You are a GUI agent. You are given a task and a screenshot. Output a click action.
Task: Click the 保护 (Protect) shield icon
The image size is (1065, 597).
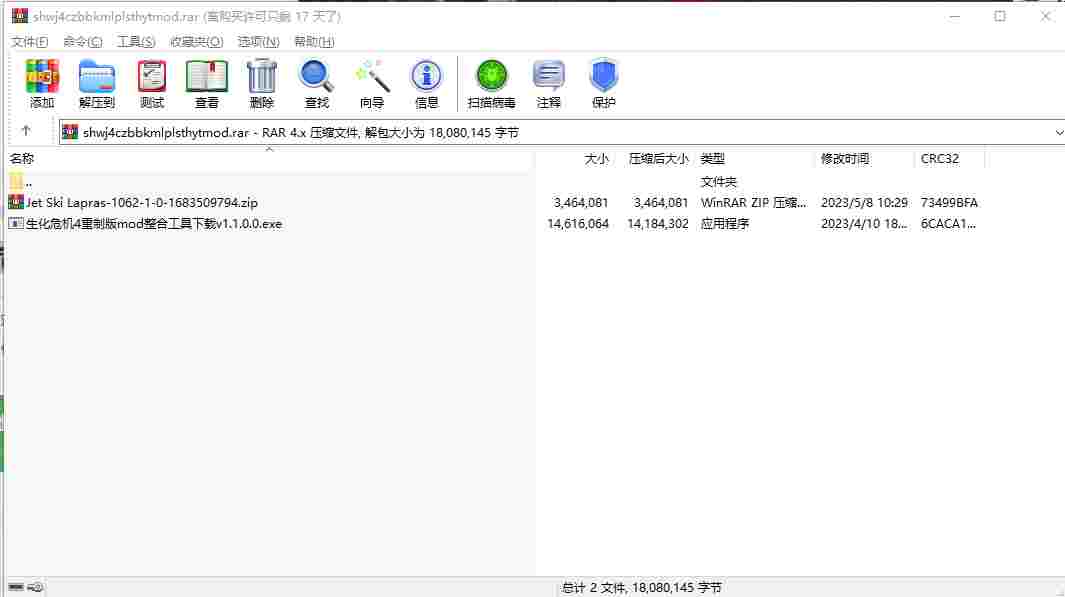(603, 83)
